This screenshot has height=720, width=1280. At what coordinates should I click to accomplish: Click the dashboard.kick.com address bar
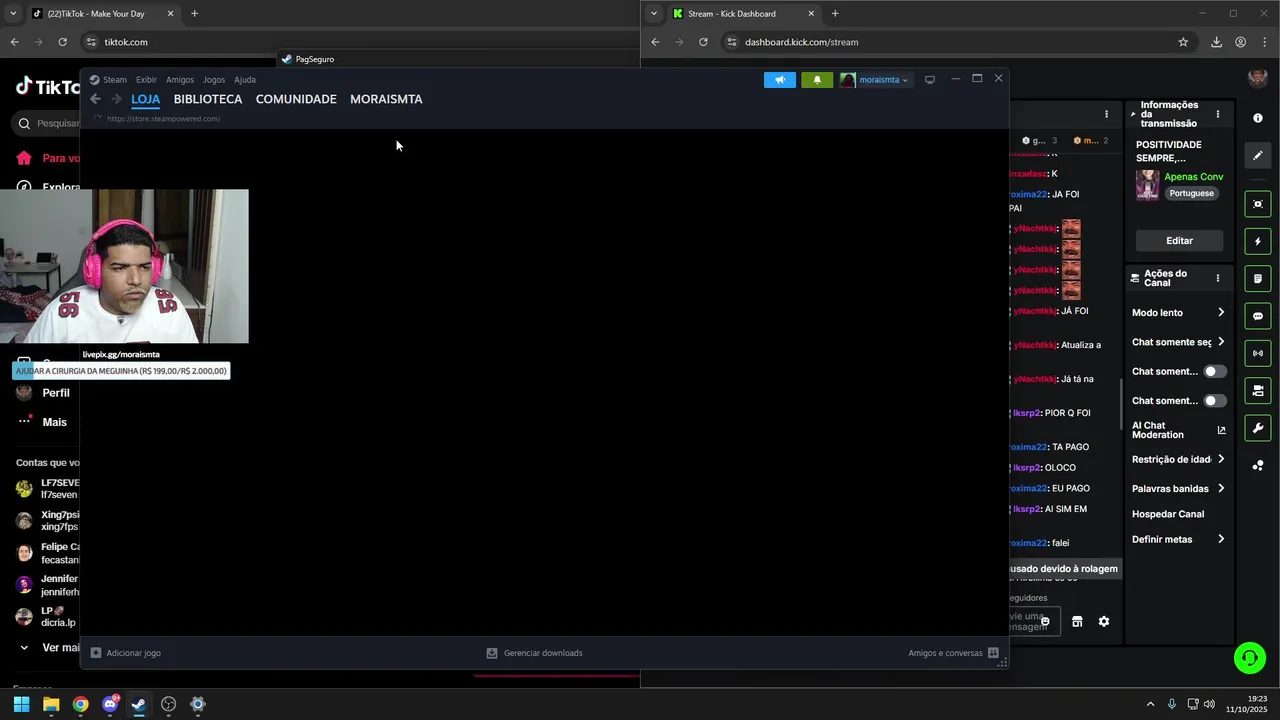click(950, 42)
